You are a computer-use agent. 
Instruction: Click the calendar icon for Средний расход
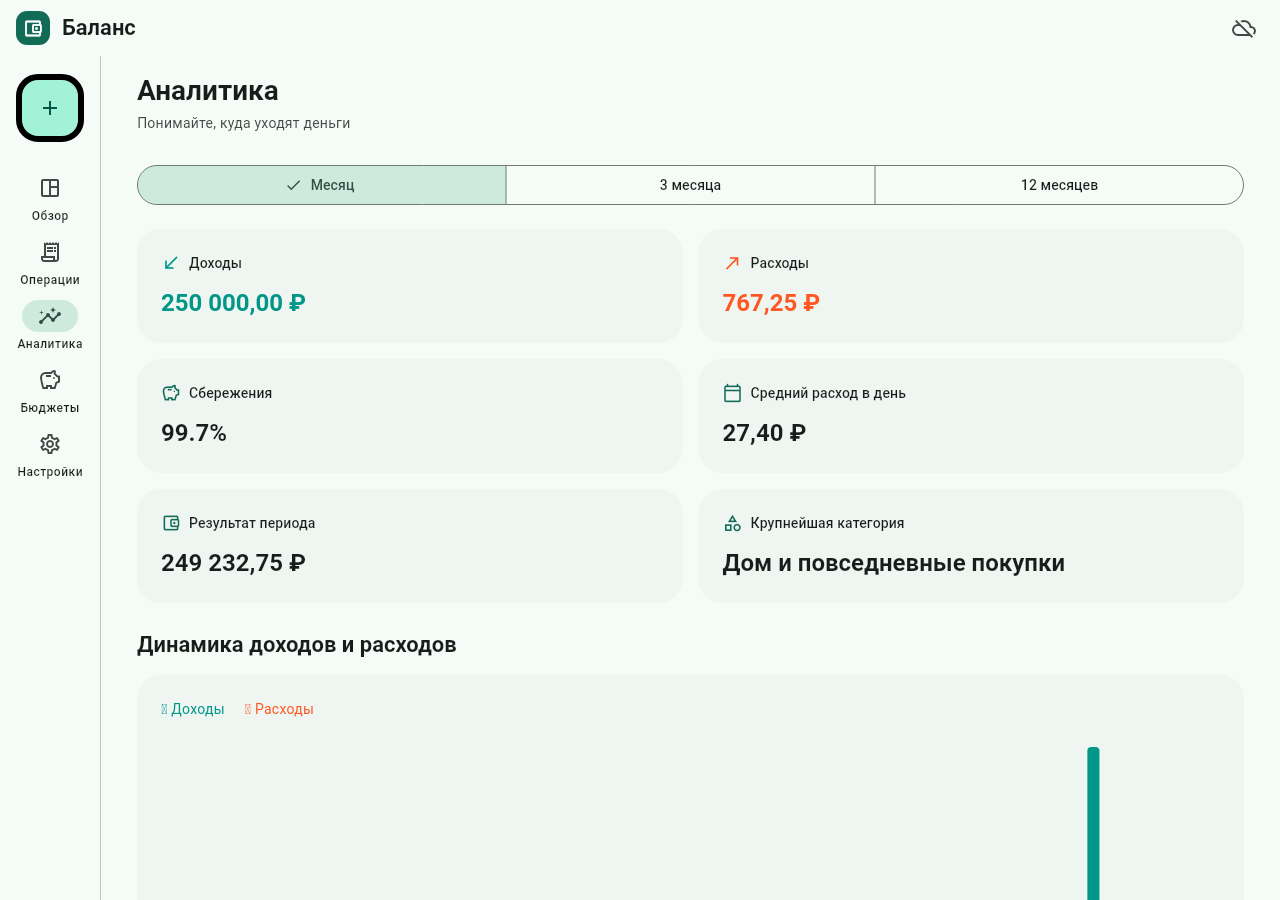pos(732,393)
